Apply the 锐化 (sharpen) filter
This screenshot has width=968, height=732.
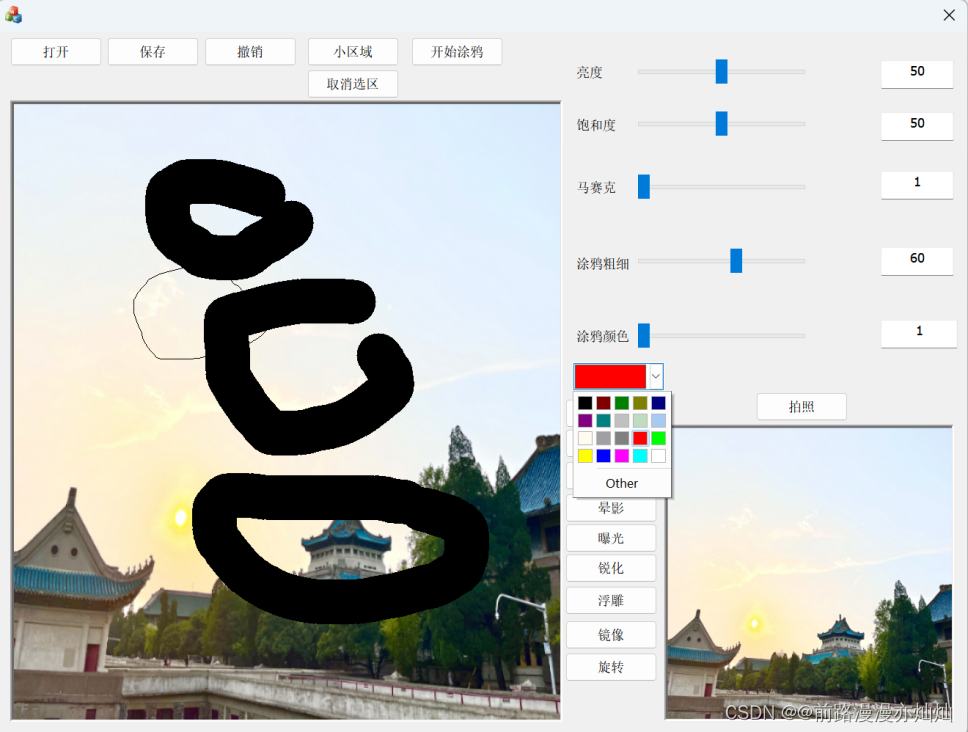[x=611, y=567]
